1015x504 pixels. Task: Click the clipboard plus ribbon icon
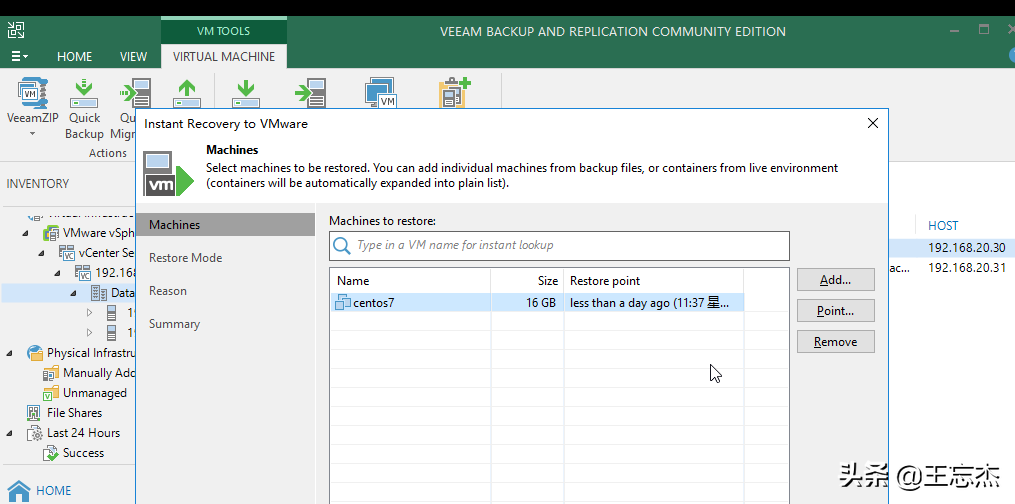click(x=454, y=92)
